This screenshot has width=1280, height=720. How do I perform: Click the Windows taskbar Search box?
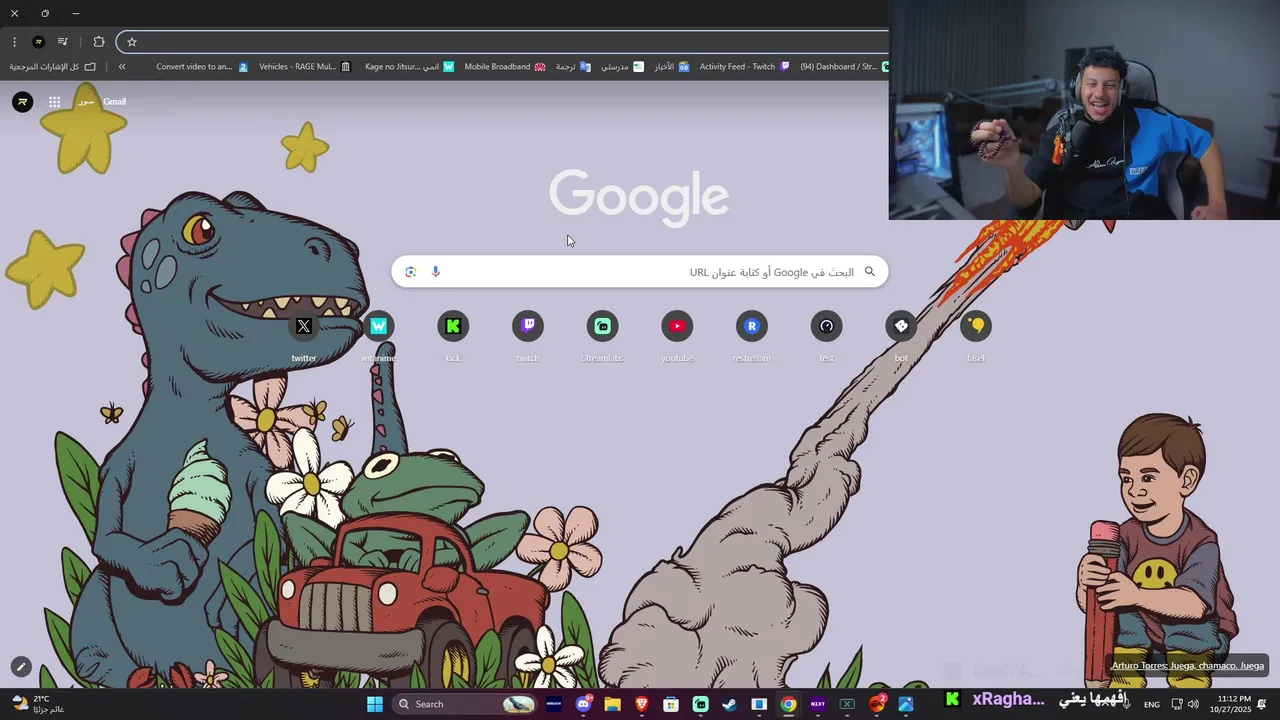click(x=463, y=704)
